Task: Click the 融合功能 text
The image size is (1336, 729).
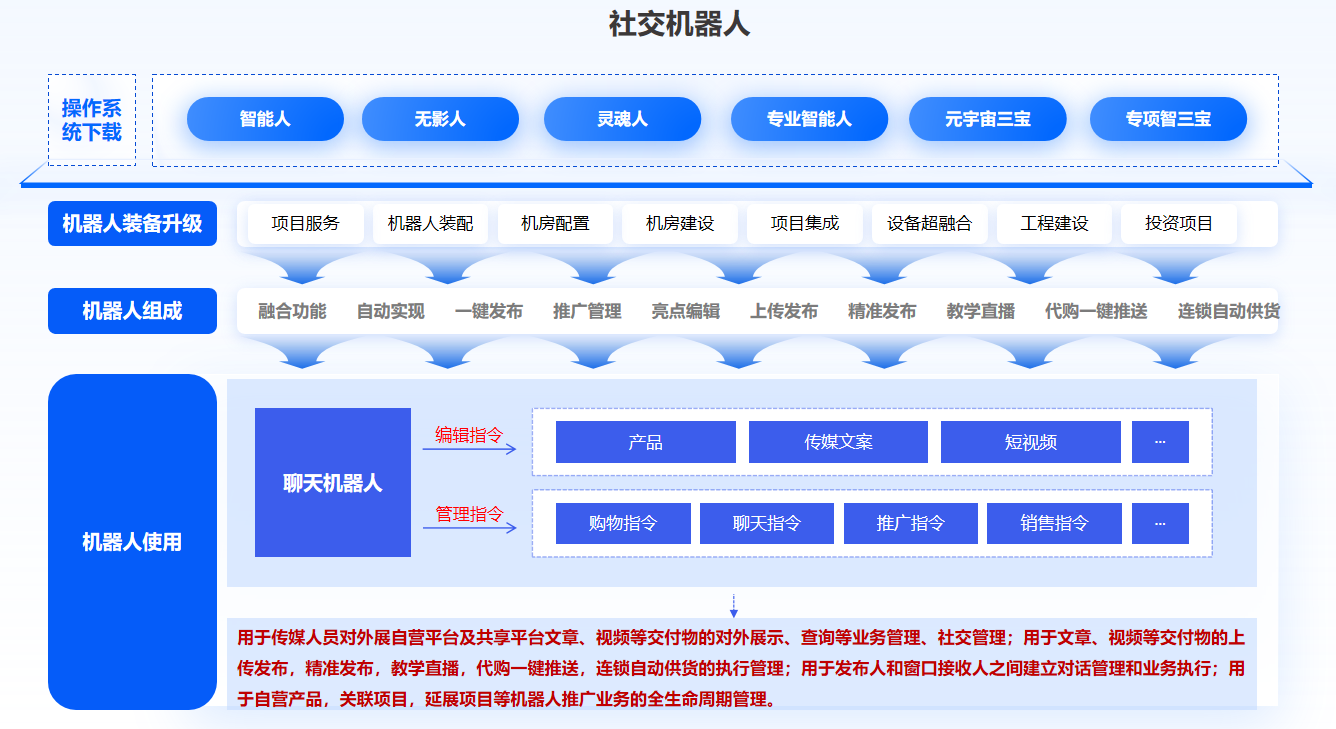Action: pos(292,311)
